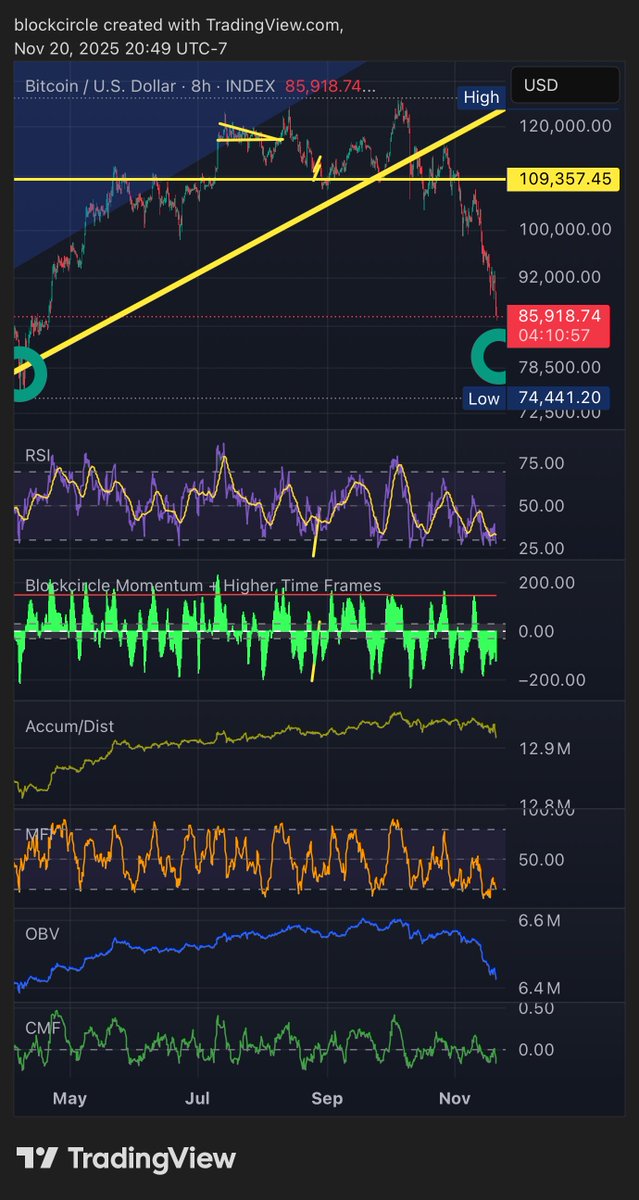Image resolution: width=639 pixels, height=1200 pixels.
Task: Click the 78,500.00 price axis value
Action: [x=560, y=368]
